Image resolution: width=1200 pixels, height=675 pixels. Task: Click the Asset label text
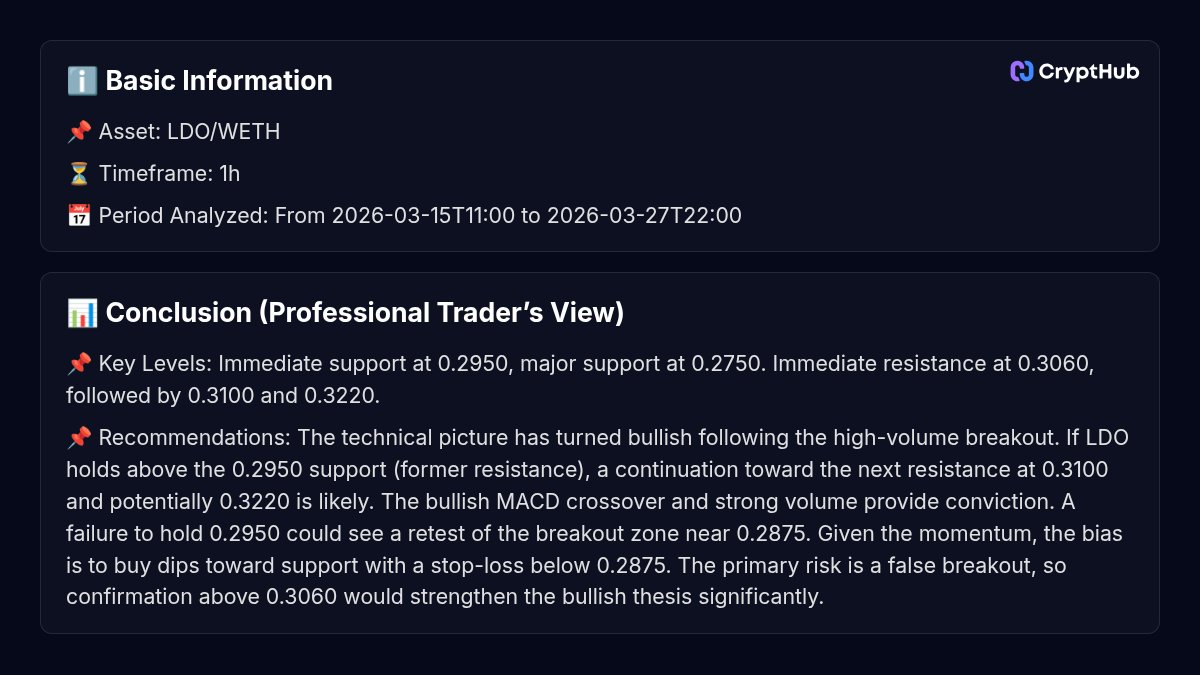pos(130,132)
